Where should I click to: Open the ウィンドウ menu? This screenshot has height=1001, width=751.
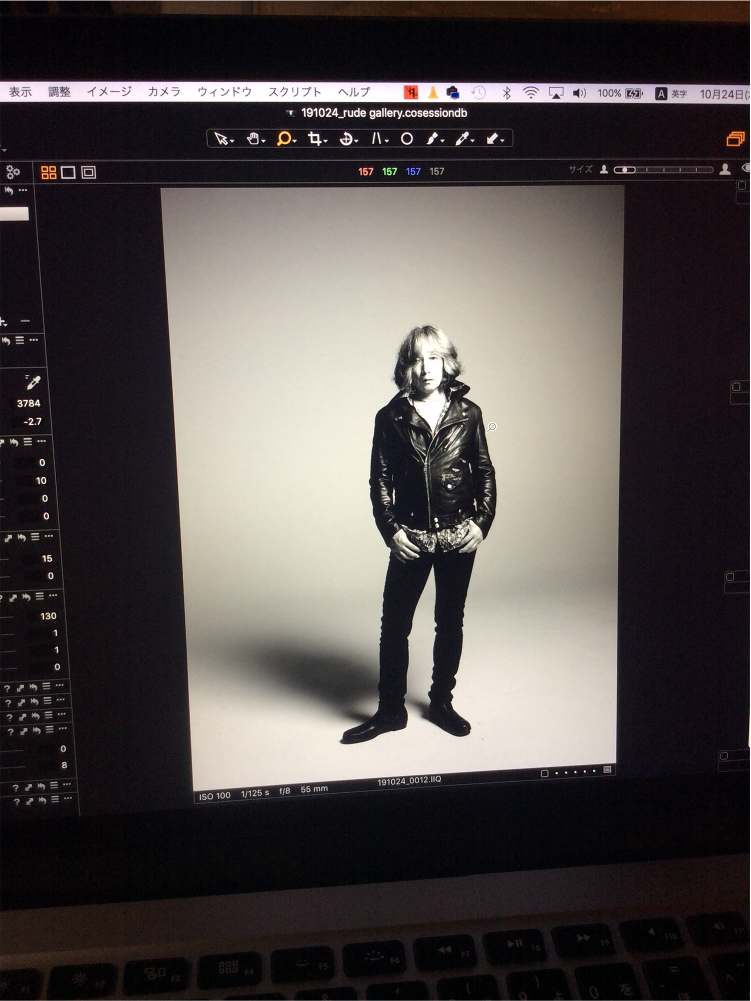pyautogui.click(x=224, y=92)
